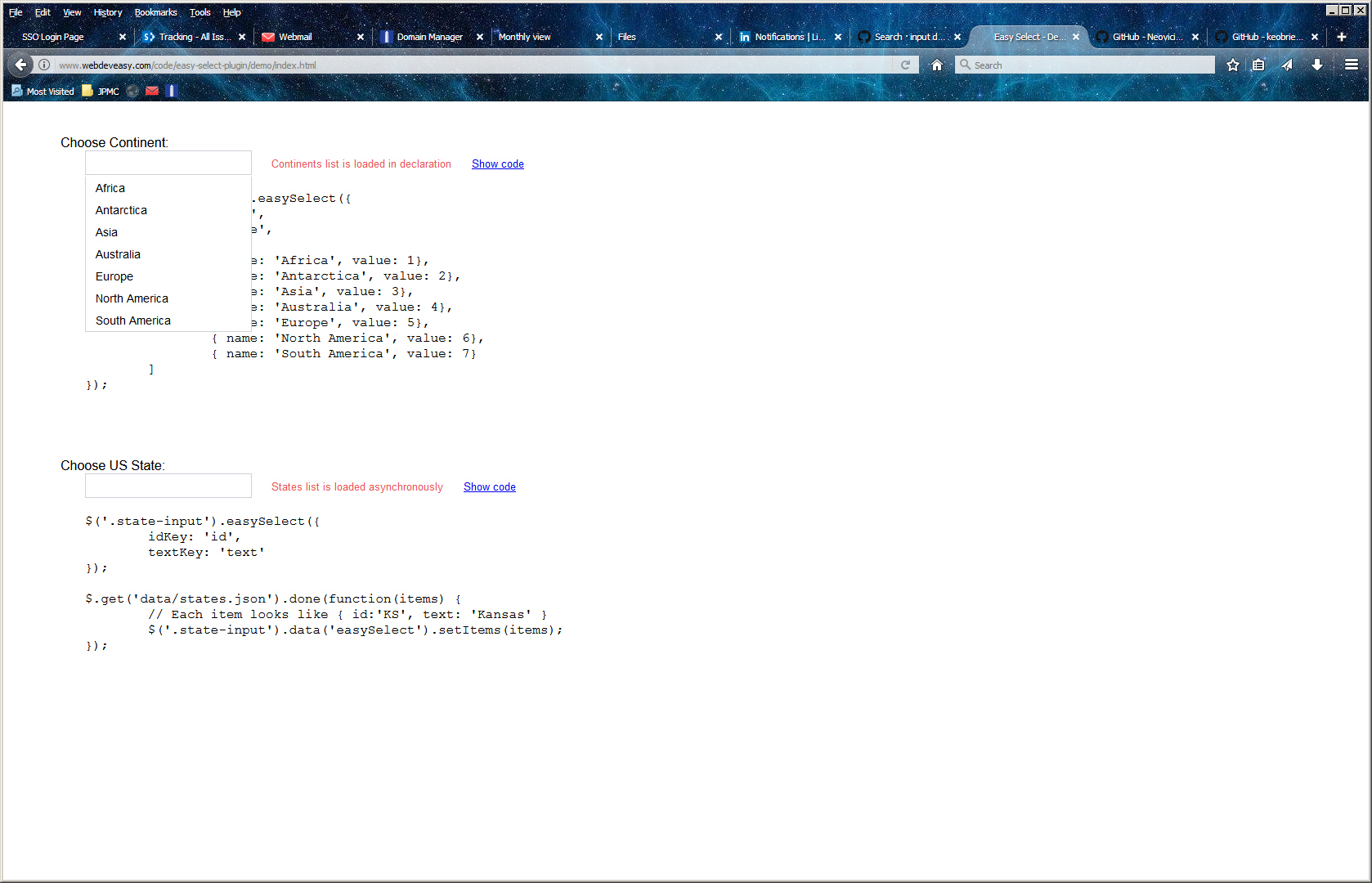1372x883 pixels.
Task: Click Show code link for US states
Action: click(489, 487)
